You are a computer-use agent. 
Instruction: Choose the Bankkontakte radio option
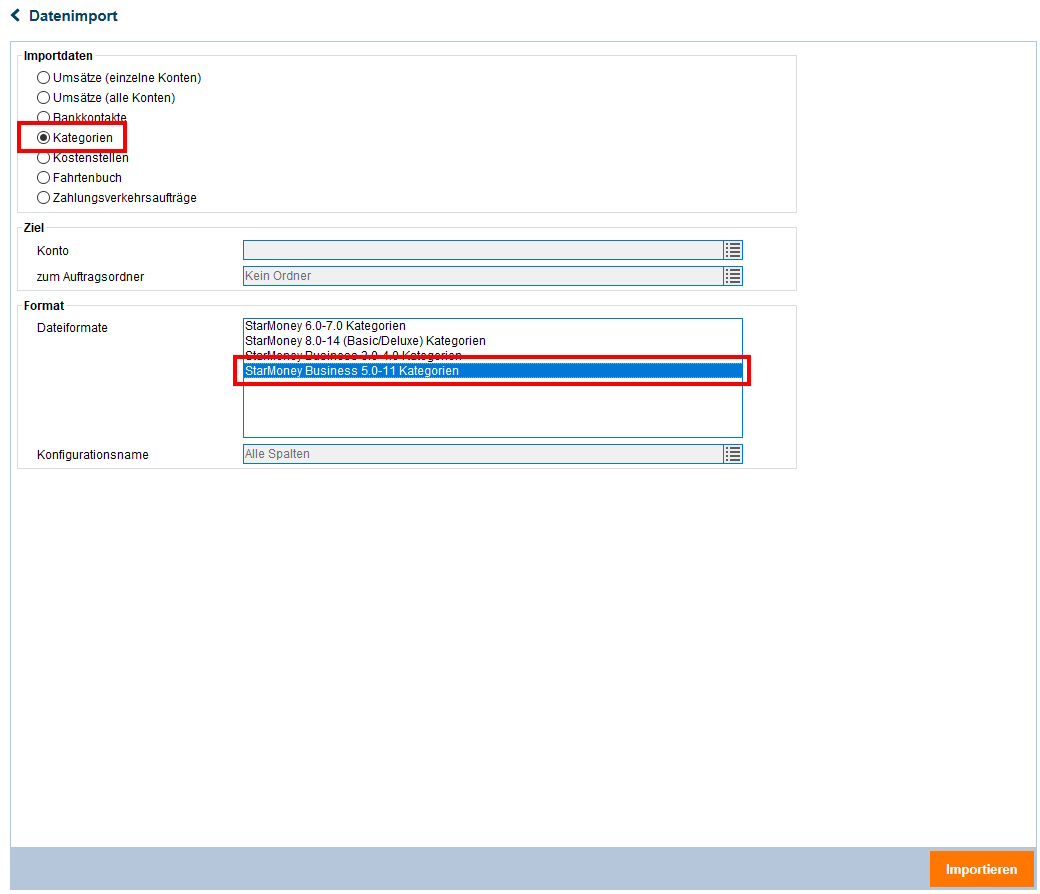pyautogui.click(x=43, y=117)
